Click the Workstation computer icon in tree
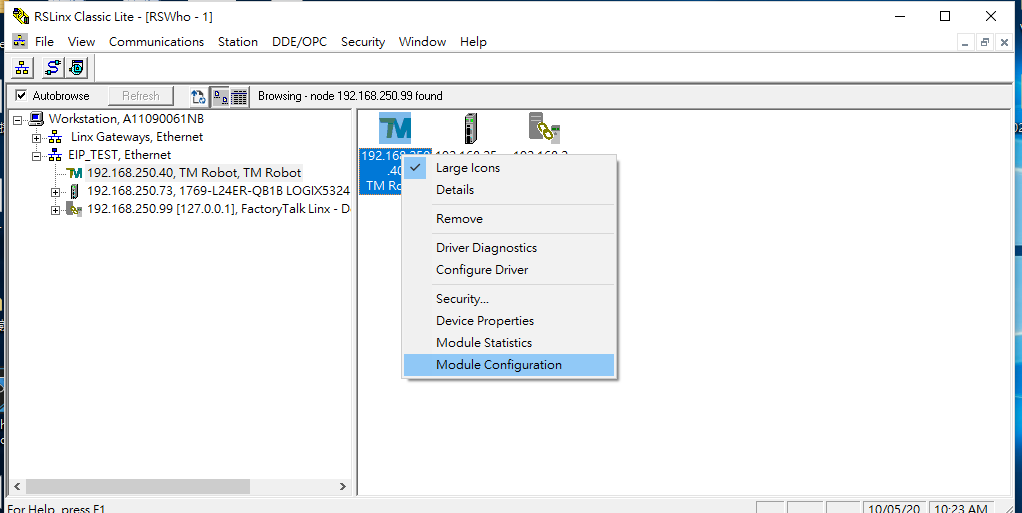 tap(37, 119)
